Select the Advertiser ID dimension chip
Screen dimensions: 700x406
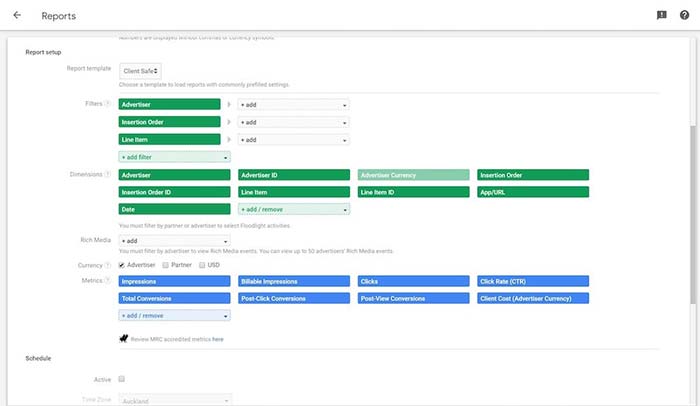pos(294,175)
